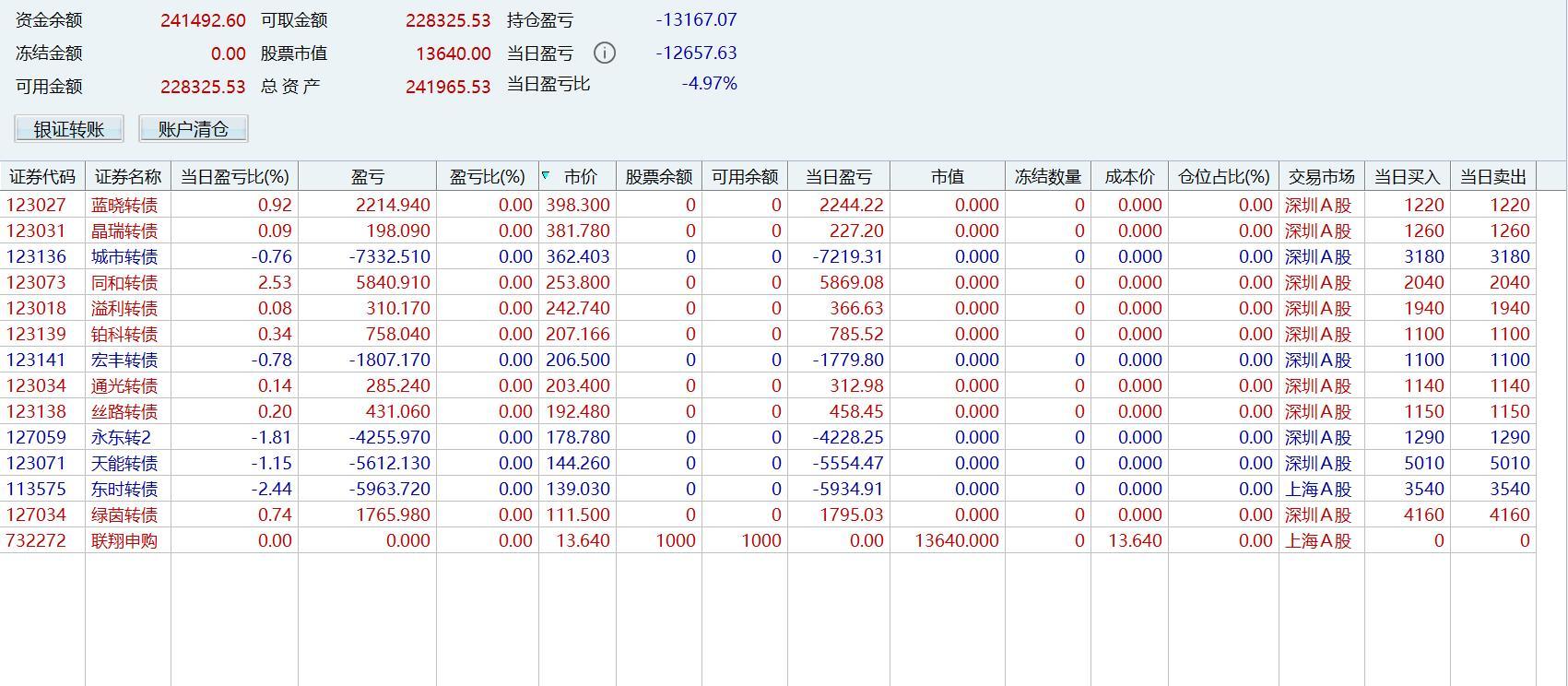This screenshot has width=1568, height=686.
Task: Click market value 13640.000
Action: click(x=957, y=540)
